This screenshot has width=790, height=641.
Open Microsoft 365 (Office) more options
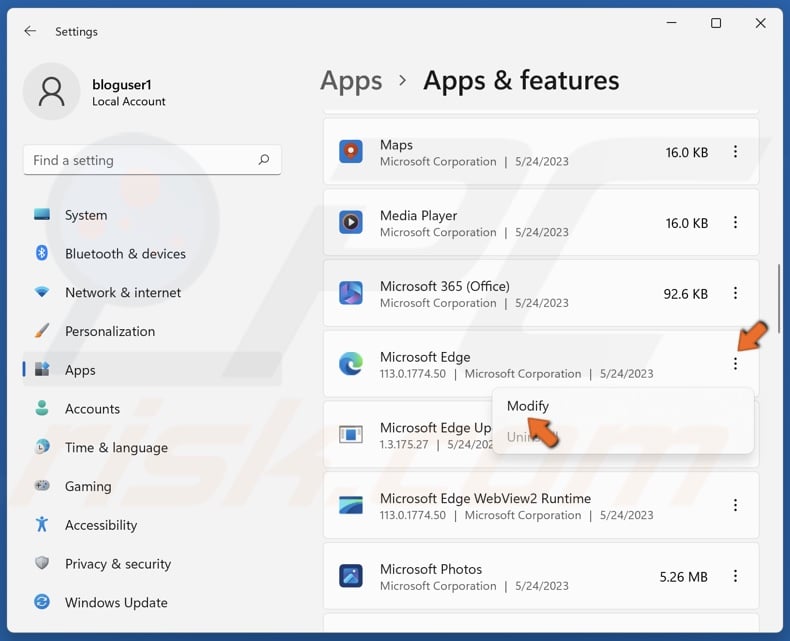(x=735, y=293)
